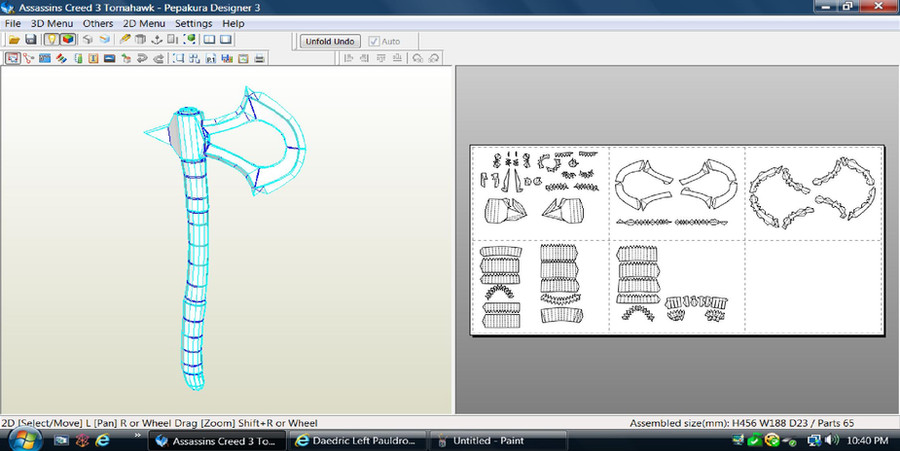Click the curved undo arrow icon
The height and width of the screenshot is (451, 900).
[142, 58]
